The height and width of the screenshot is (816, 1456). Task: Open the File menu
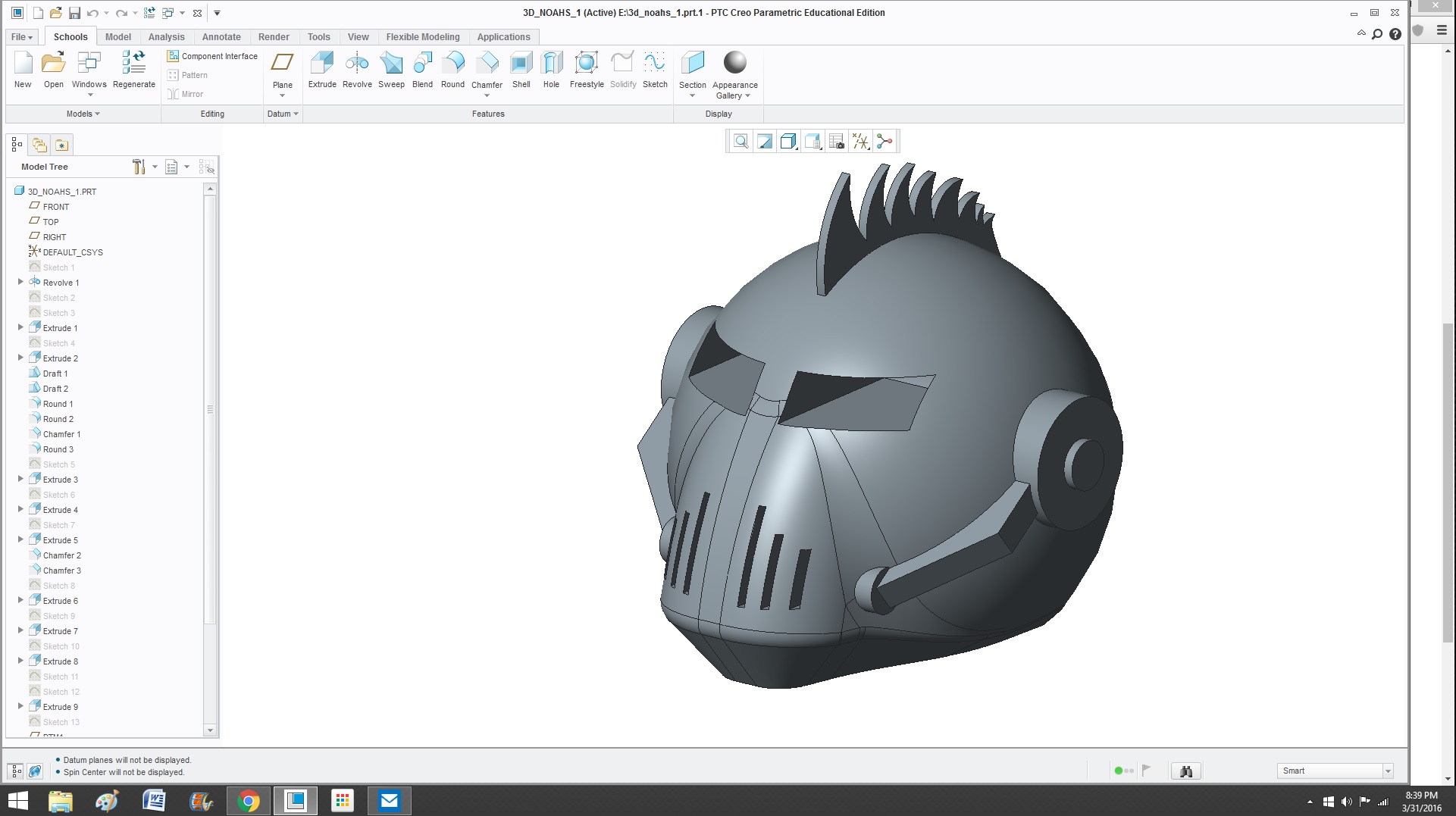pyautogui.click(x=21, y=37)
